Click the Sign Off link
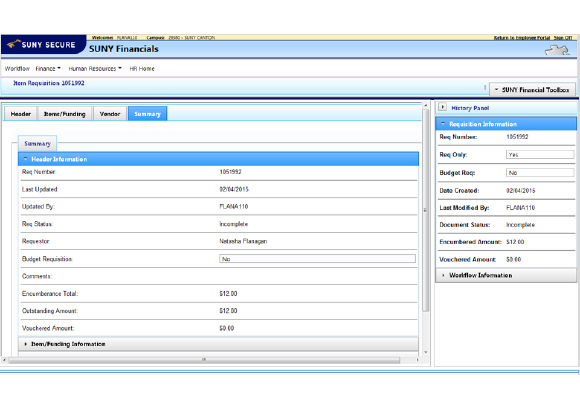 [x=563, y=38]
